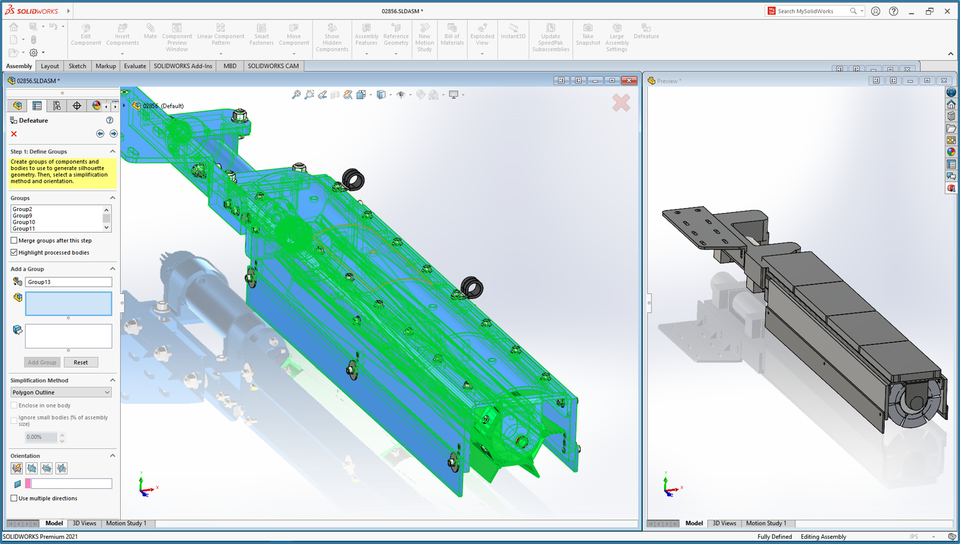Open Hide/Show Items eye icon
Image resolution: width=960 pixels, height=544 pixels.
click(401, 95)
